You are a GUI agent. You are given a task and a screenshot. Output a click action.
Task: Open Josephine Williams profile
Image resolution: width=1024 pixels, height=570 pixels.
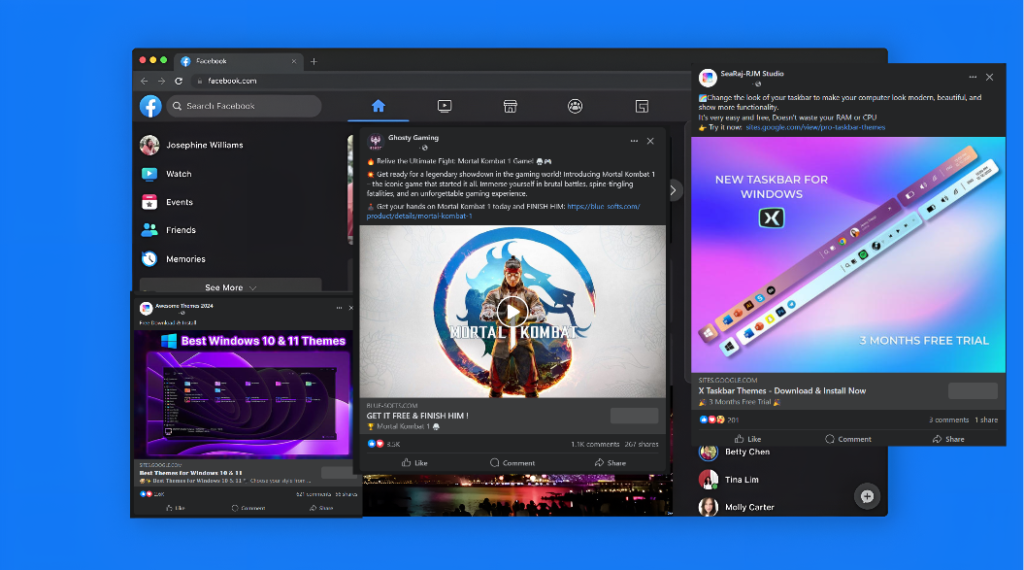[x=191, y=145]
